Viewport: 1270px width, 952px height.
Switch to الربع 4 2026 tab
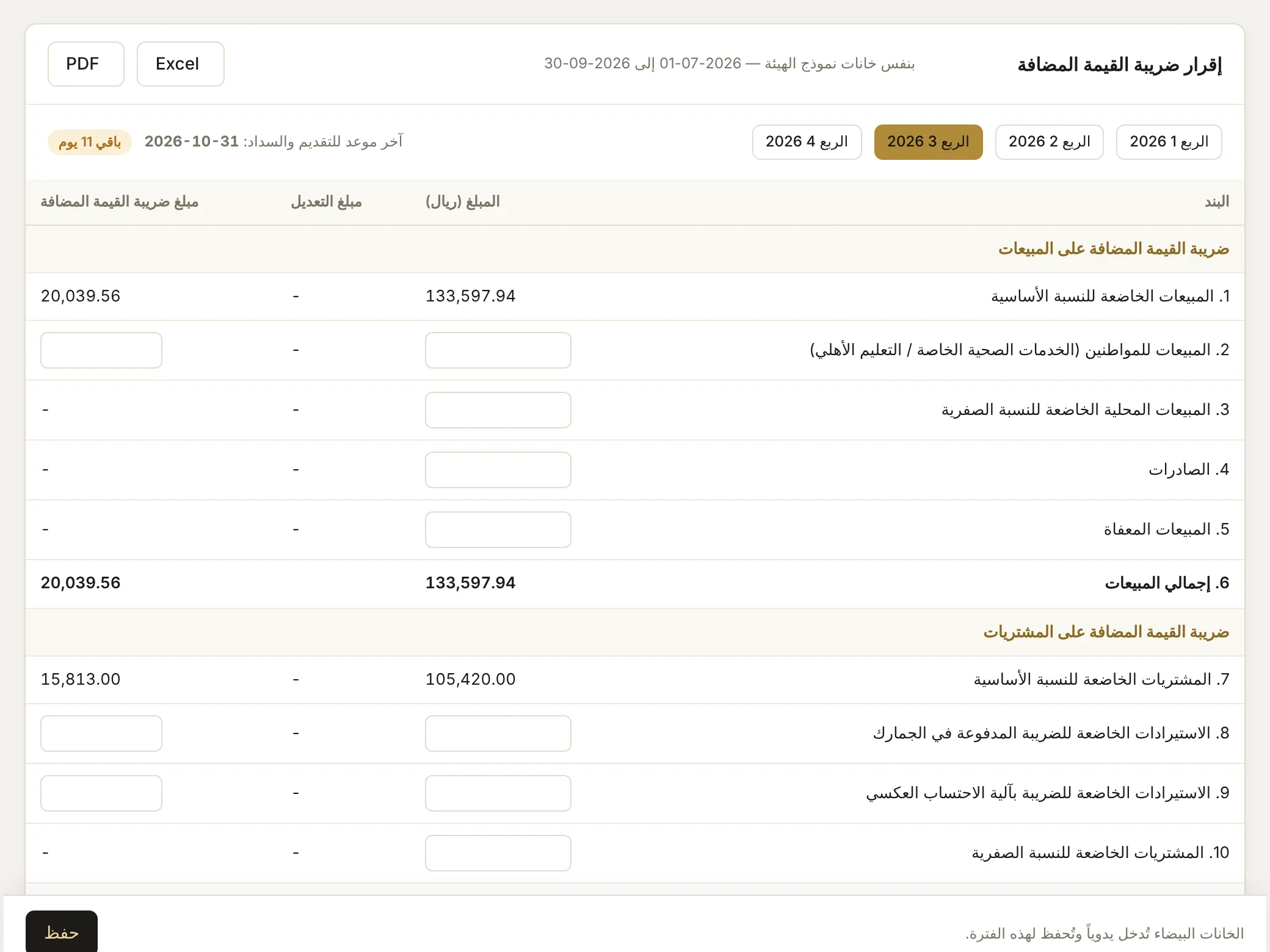click(807, 142)
